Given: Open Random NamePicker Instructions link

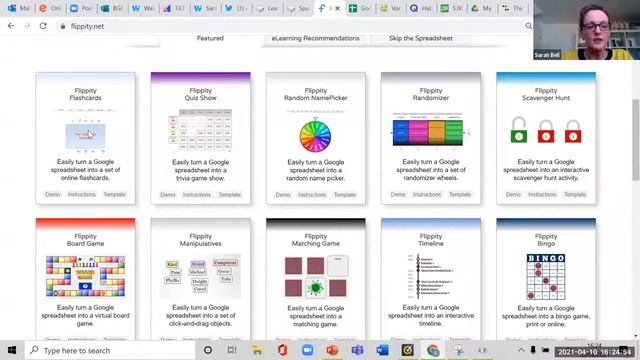Looking at the screenshot, I should click(x=312, y=195).
